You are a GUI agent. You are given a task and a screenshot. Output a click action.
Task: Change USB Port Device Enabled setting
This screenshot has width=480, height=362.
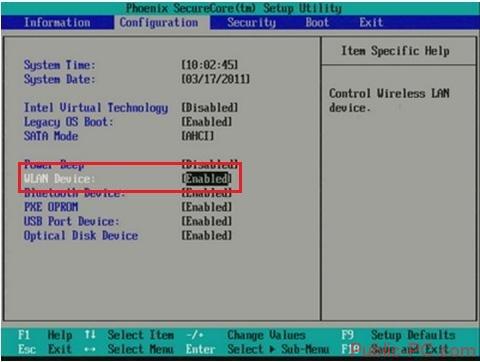point(207,221)
